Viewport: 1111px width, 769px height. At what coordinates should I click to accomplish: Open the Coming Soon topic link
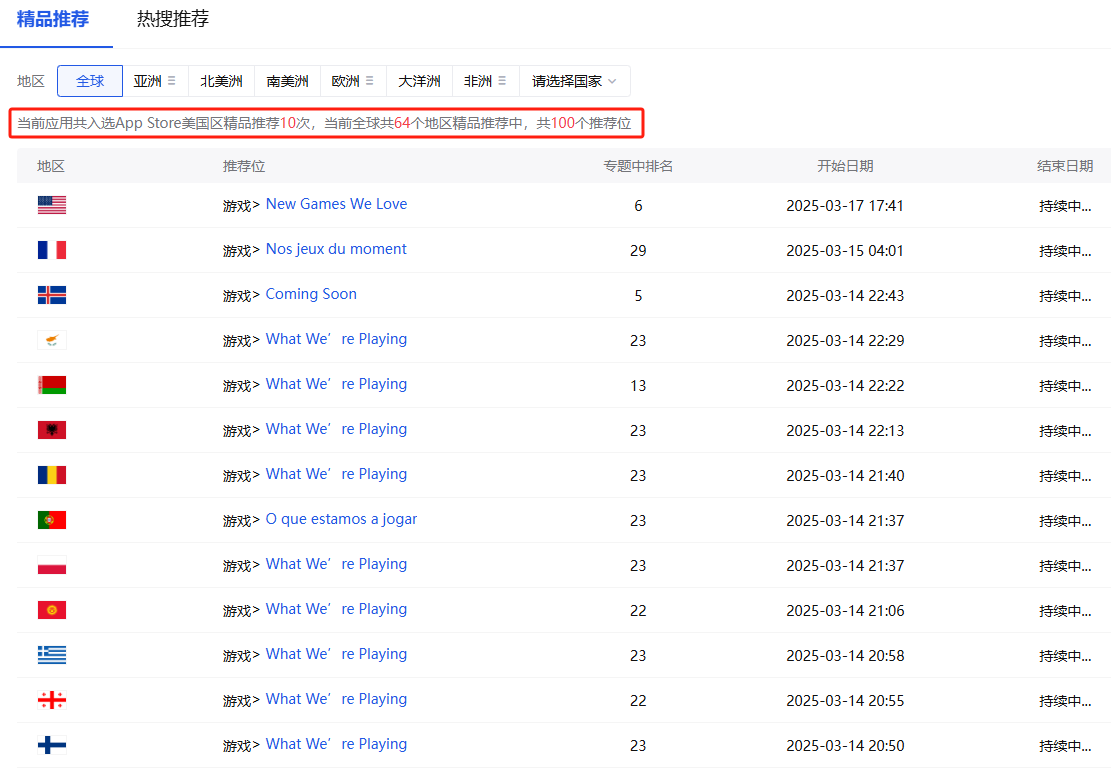click(310, 294)
